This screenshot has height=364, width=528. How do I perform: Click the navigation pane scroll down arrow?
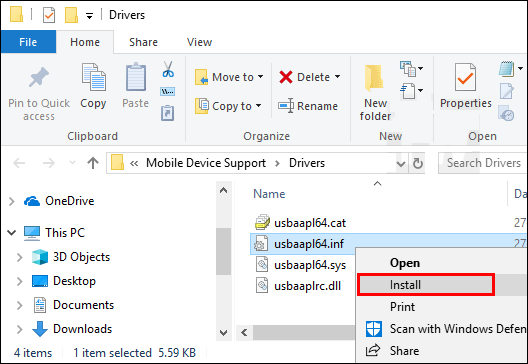point(223,333)
